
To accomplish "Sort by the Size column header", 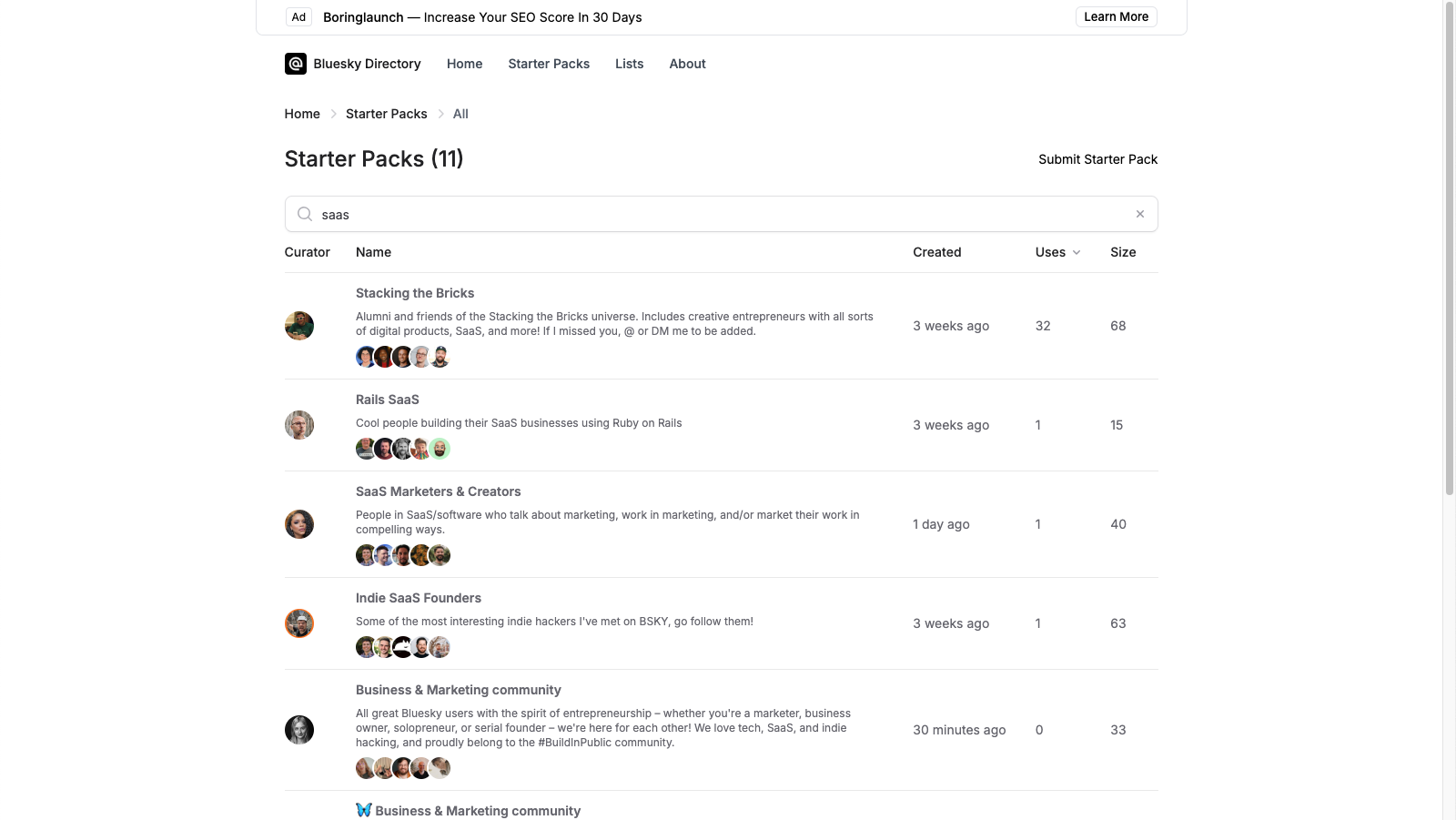I will click(x=1123, y=252).
